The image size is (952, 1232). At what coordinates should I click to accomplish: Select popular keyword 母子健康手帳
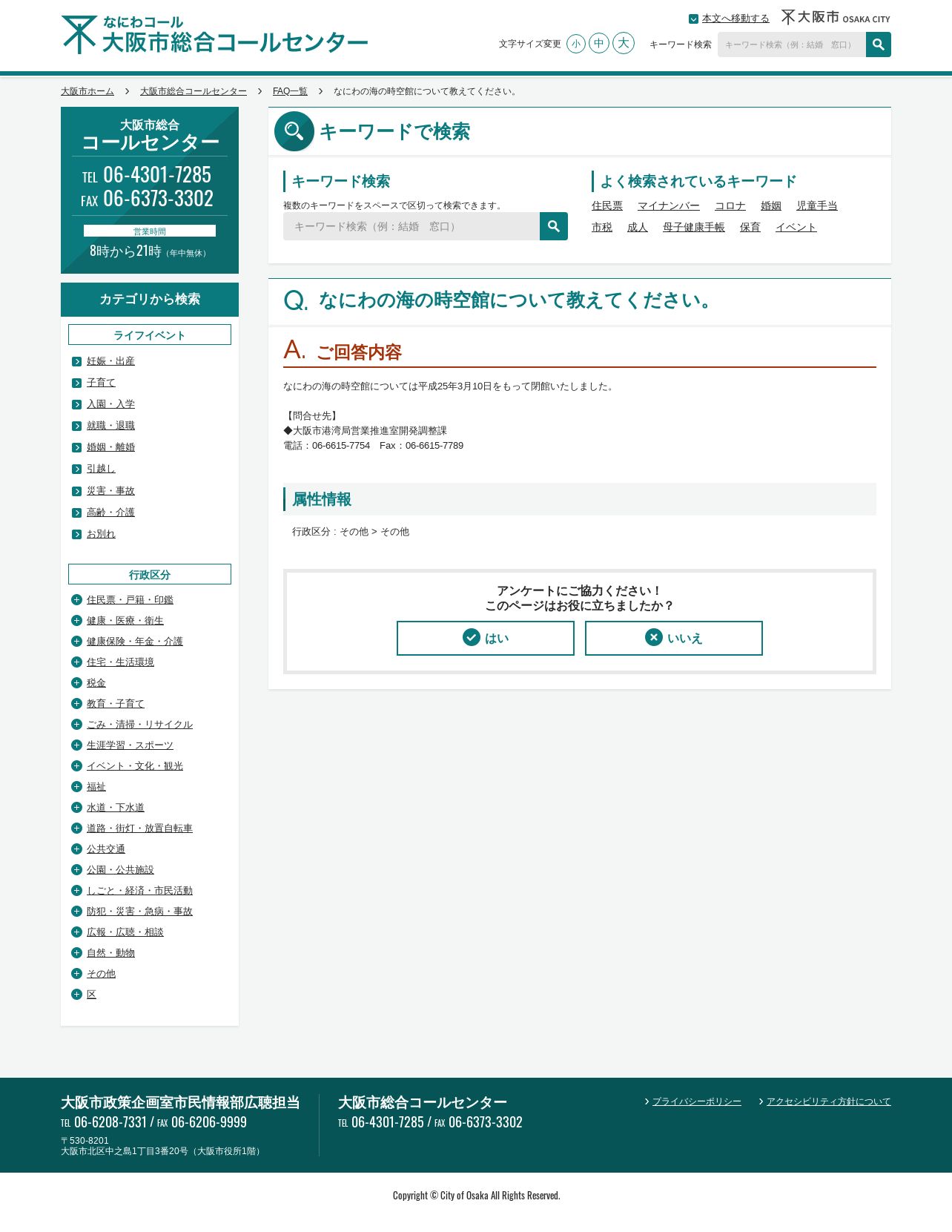[694, 227]
